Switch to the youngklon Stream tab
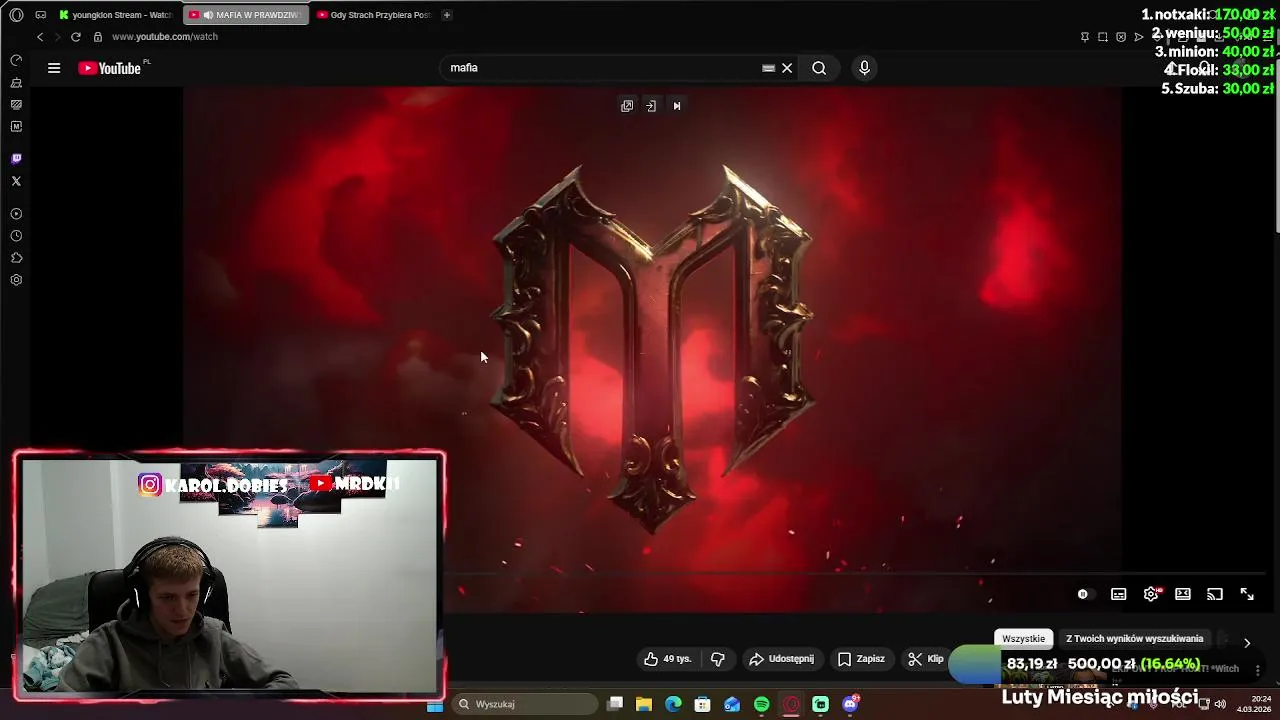The height and width of the screenshot is (720, 1280). coord(116,15)
